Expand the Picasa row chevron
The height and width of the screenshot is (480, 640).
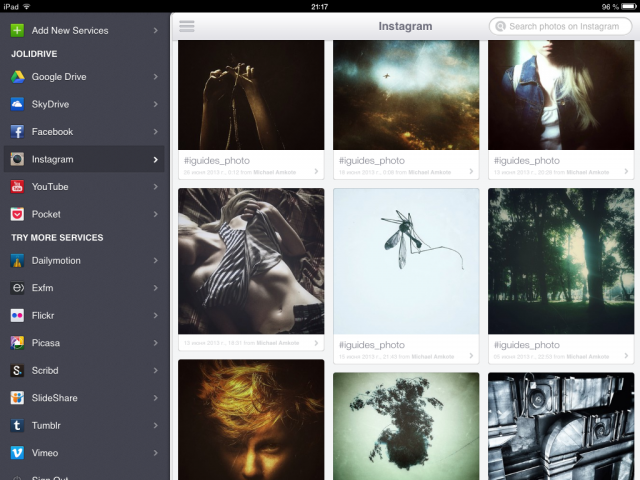(156, 343)
